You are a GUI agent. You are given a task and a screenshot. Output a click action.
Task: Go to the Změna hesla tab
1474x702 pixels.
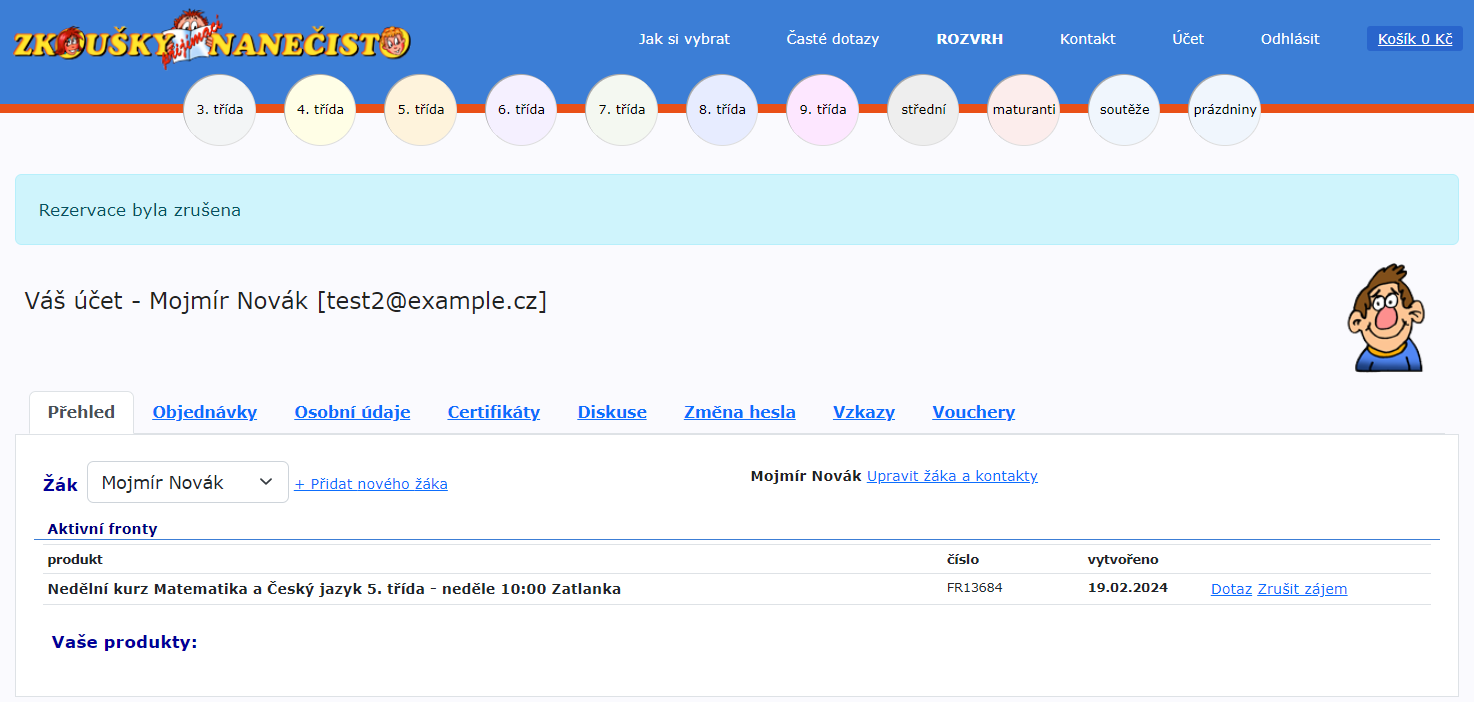click(739, 412)
